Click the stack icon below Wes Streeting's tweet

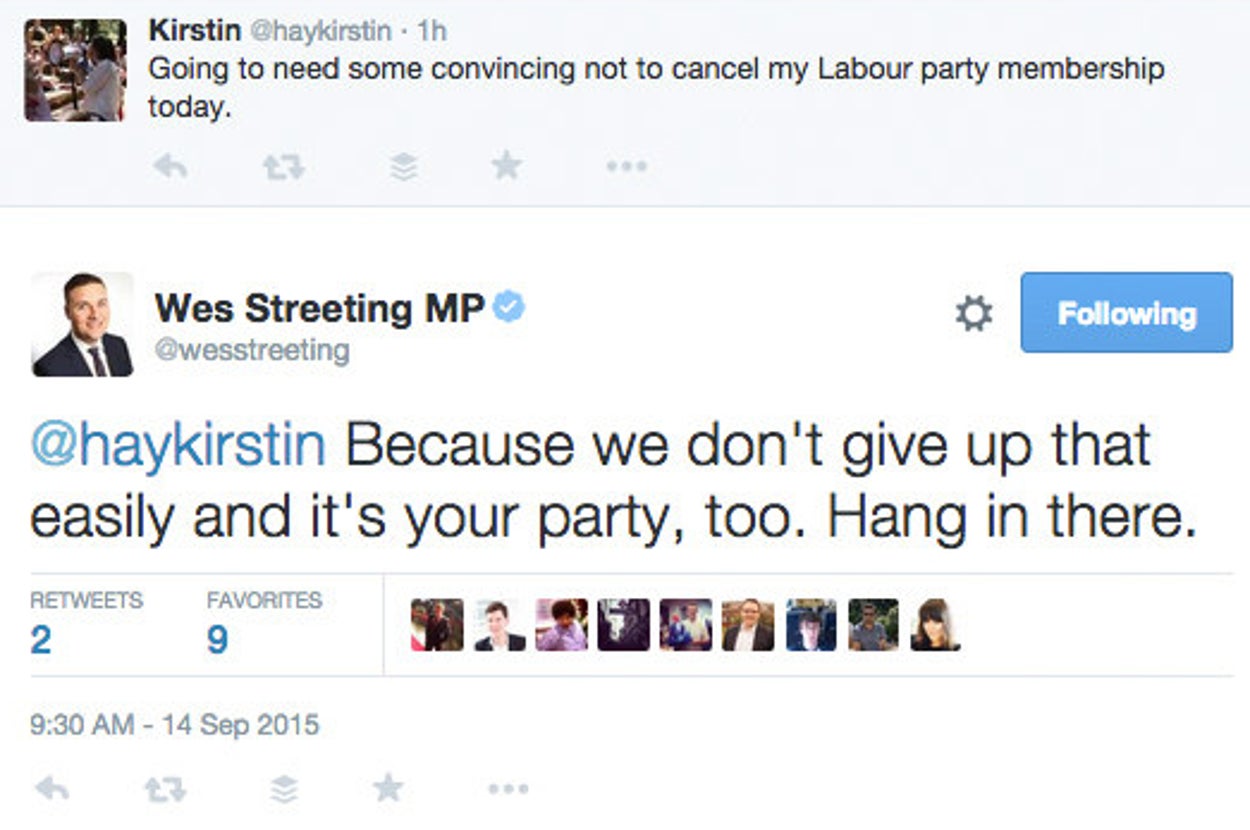(x=285, y=790)
